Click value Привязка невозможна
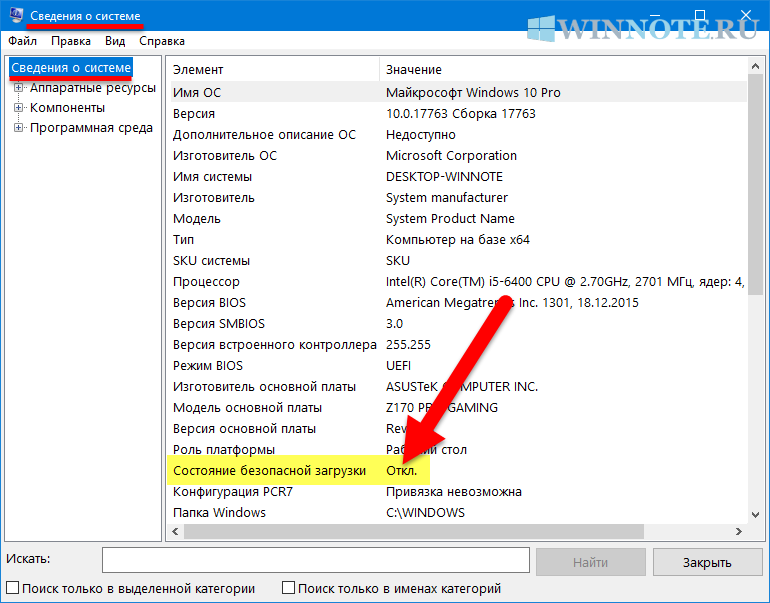This screenshot has width=770, height=603. click(454, 492)
